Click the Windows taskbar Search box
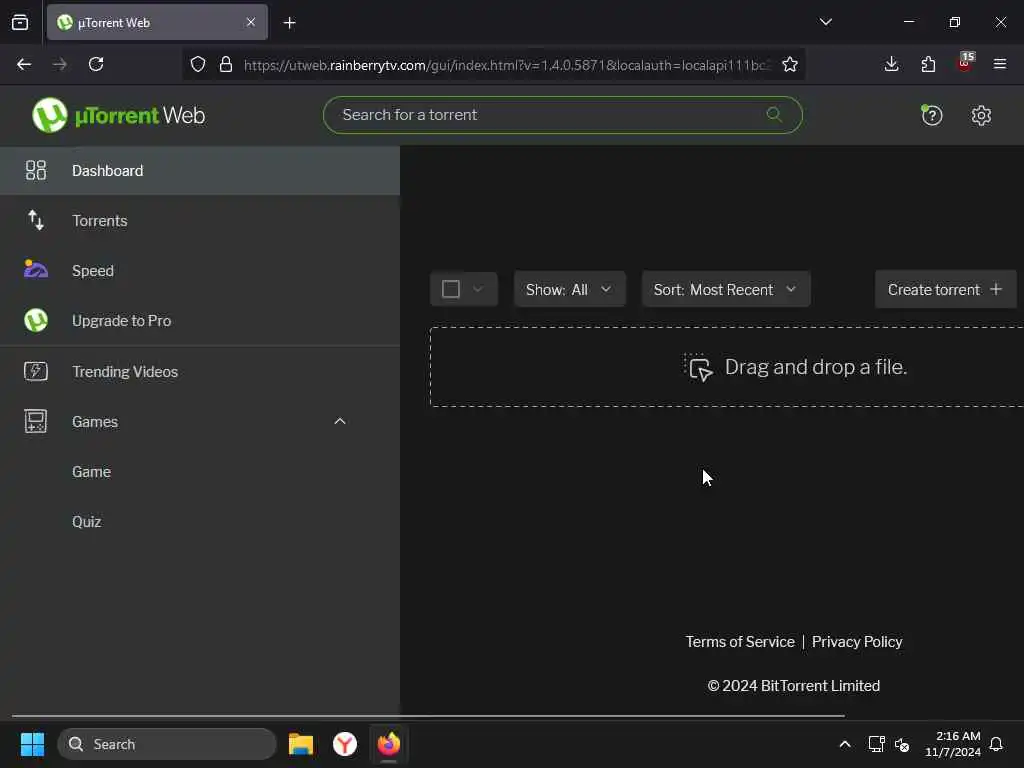Screen dimensions: 1024x768 (x=167, y=744)
